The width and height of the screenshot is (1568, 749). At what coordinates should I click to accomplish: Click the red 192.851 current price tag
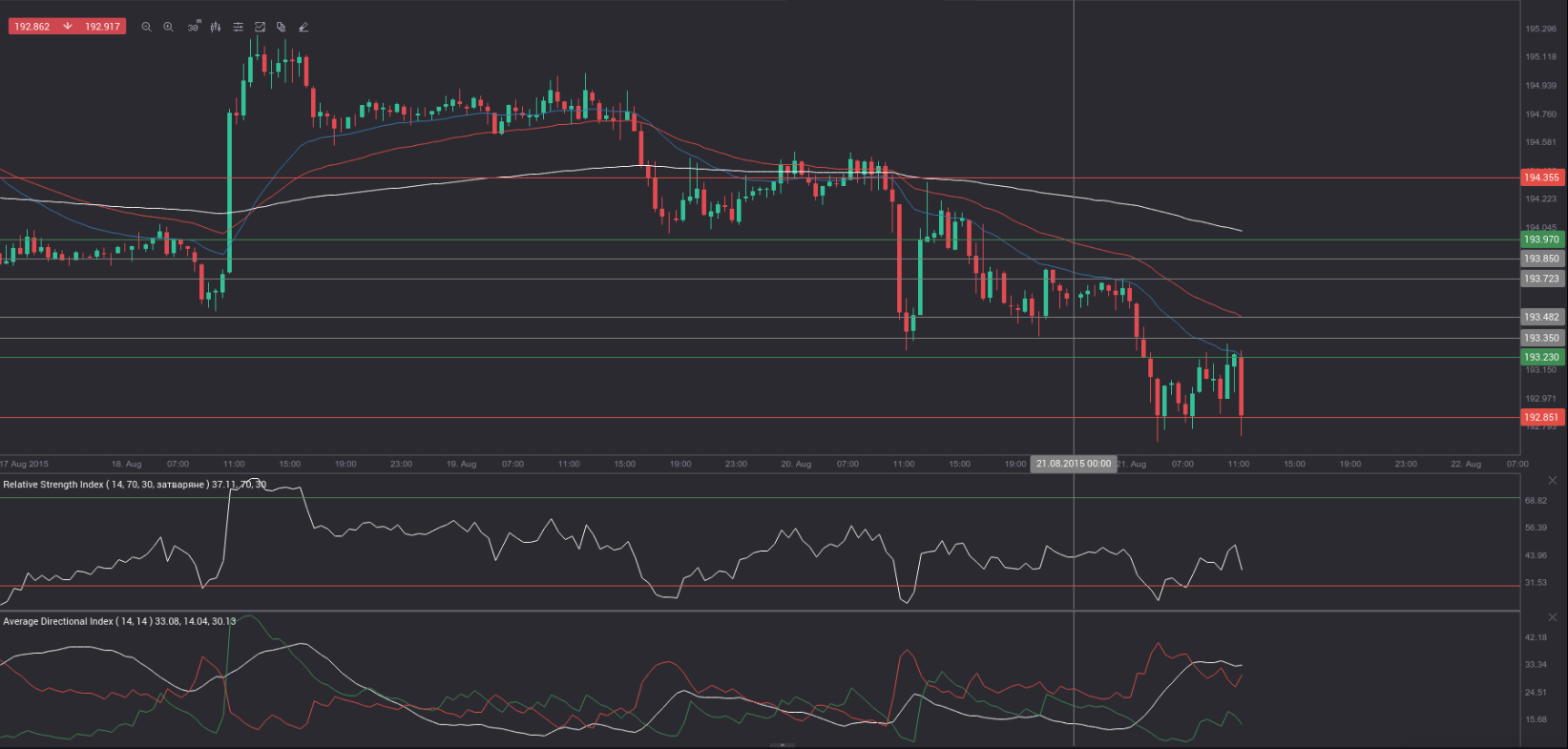pyautogui.click(x=1541, y=417)
